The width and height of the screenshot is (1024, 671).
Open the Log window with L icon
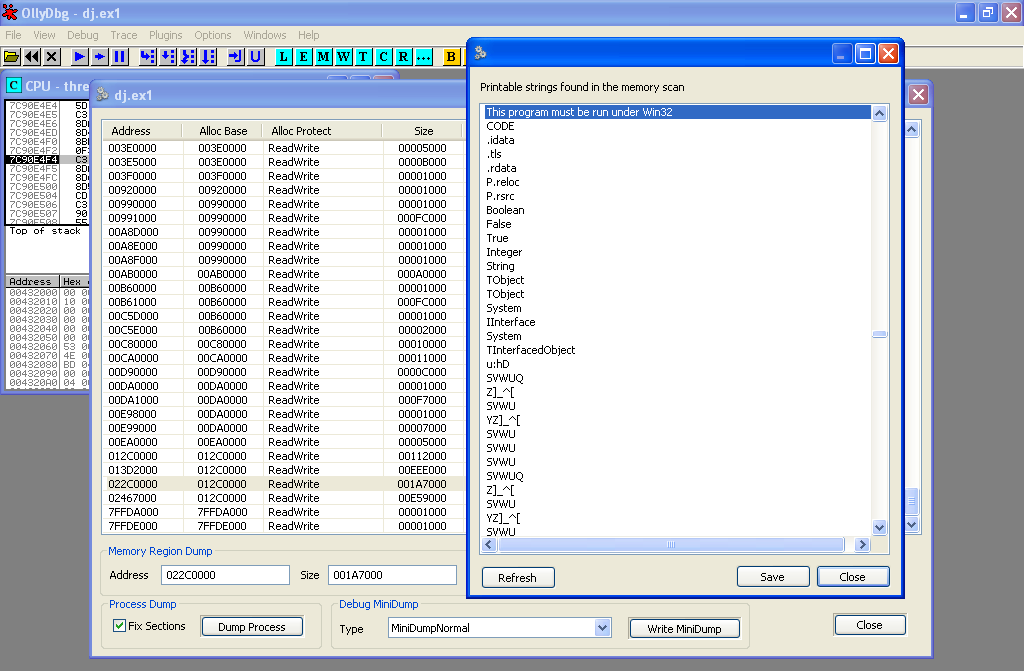pos(284,57)
